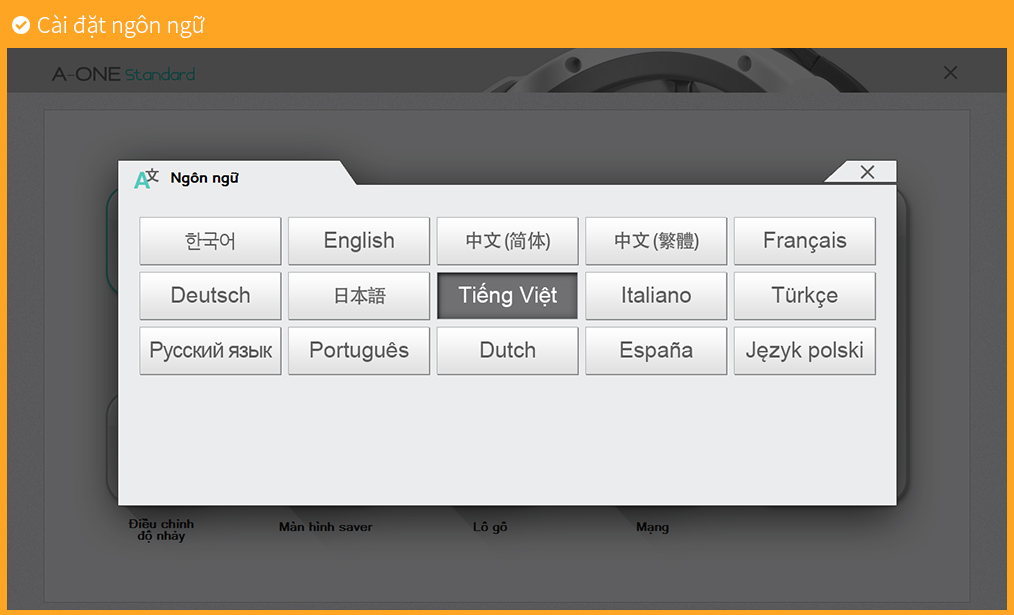Choose English as the language
The image size is (1014, 615).
(359, 241)
